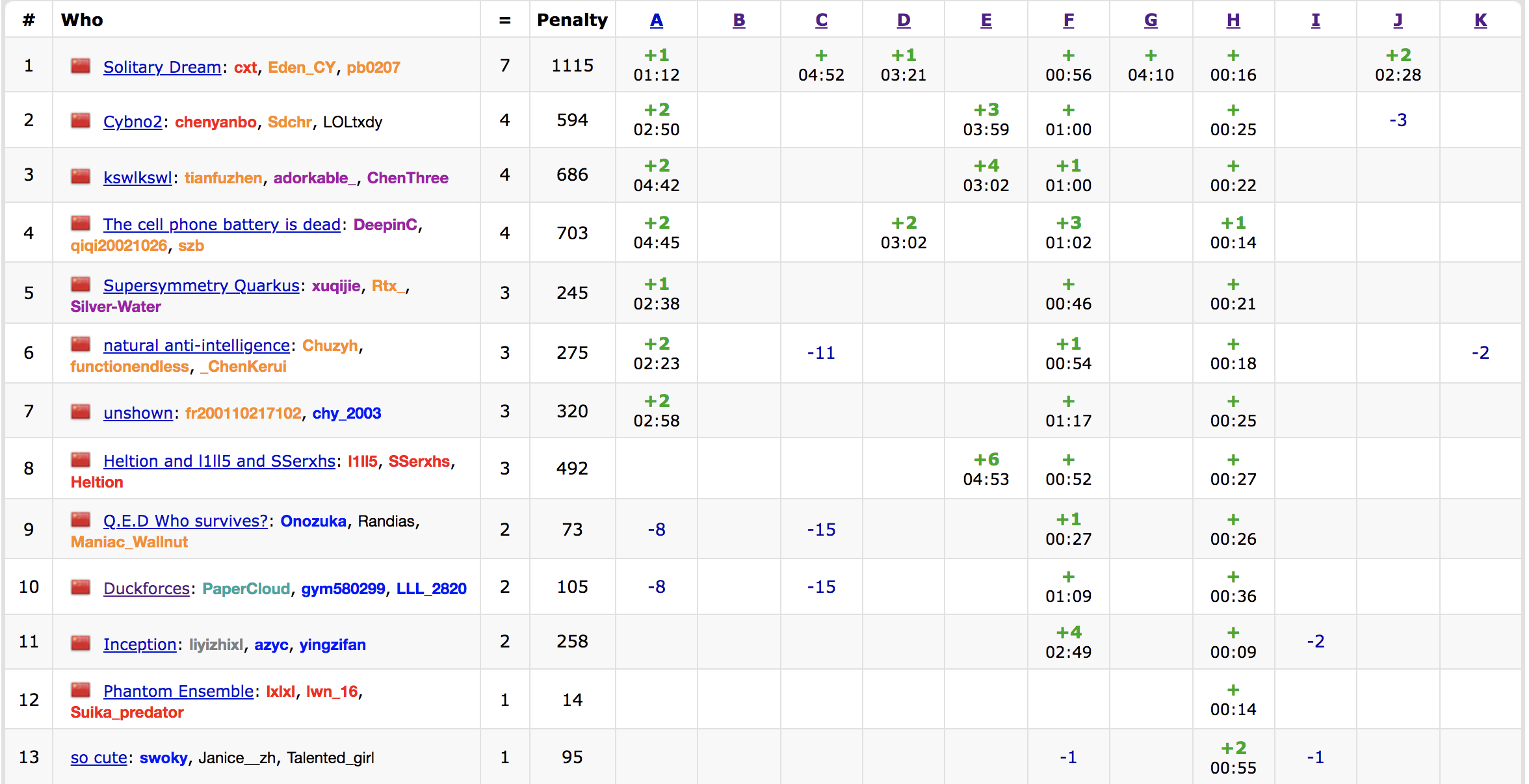Open problem A column header link
Image resolution: width=1529 pixels, height=784 pixels.
pos(657,20)
